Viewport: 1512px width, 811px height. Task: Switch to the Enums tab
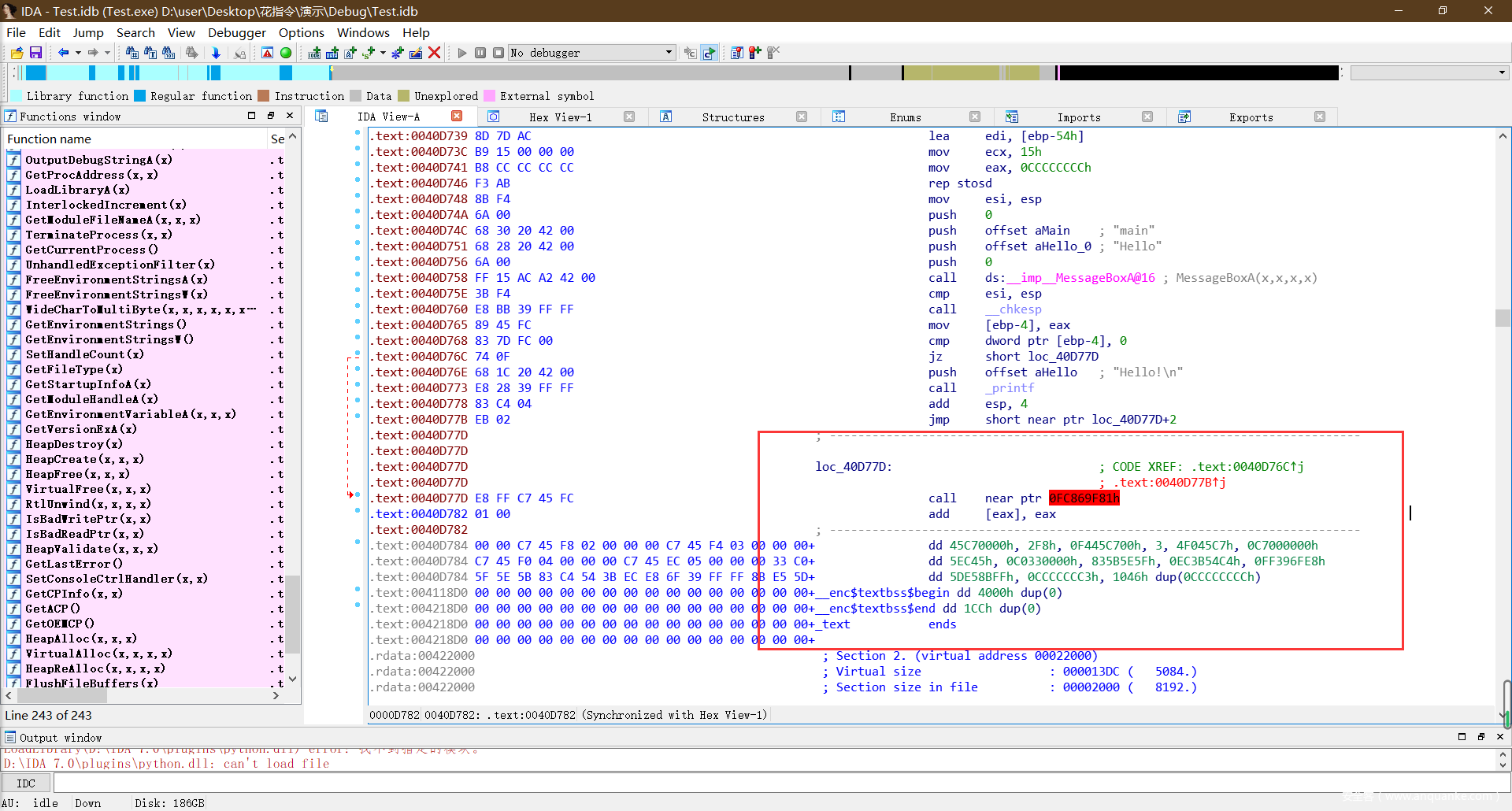[x=906, y=117]
